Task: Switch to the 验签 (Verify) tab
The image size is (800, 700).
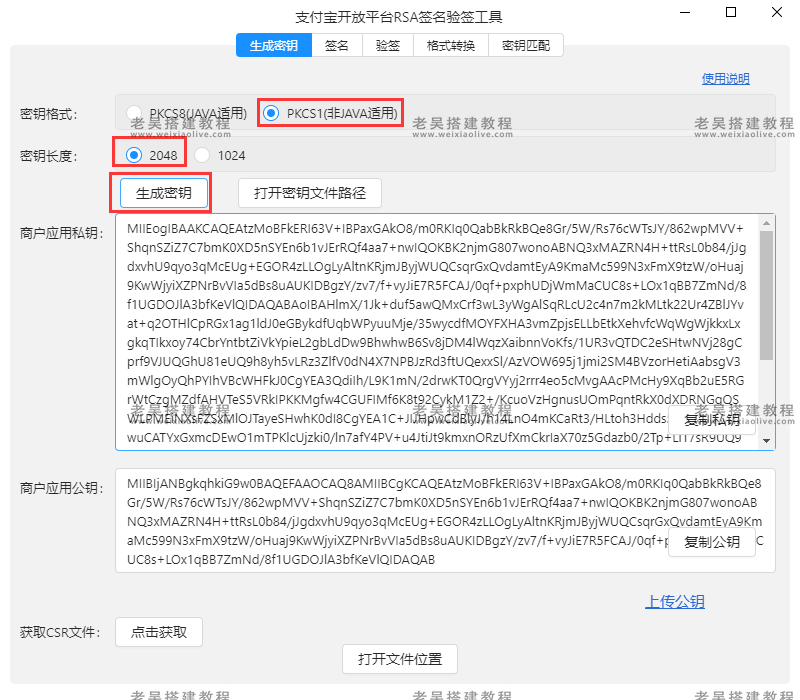Action: [387, 44]
